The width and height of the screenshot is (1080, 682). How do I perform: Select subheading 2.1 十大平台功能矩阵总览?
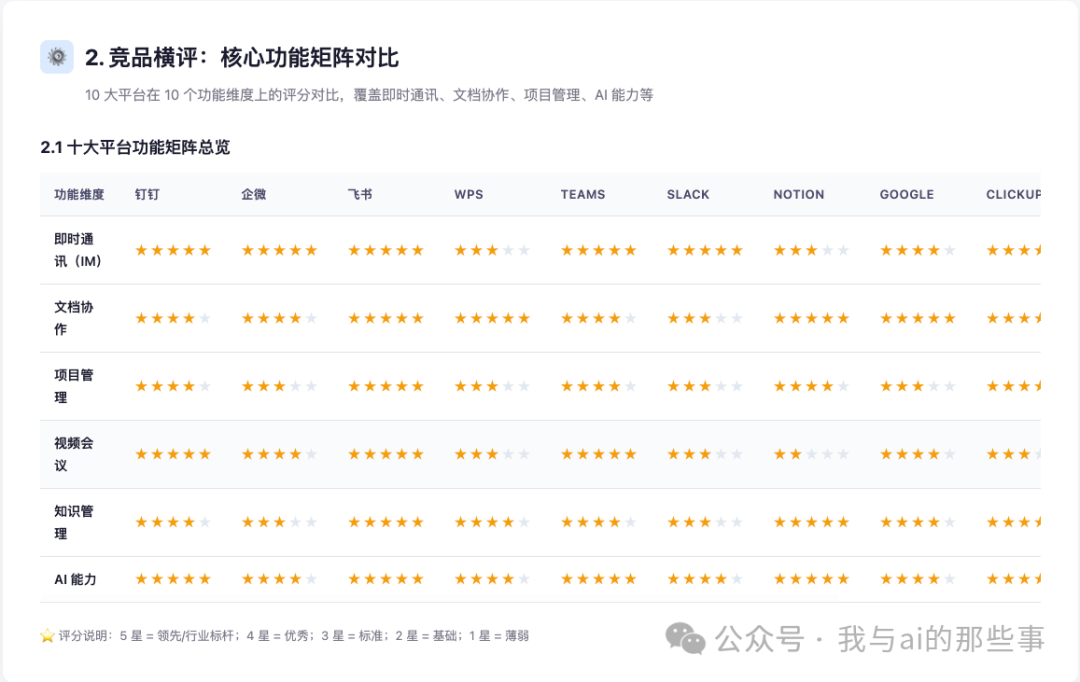[135, 147]
